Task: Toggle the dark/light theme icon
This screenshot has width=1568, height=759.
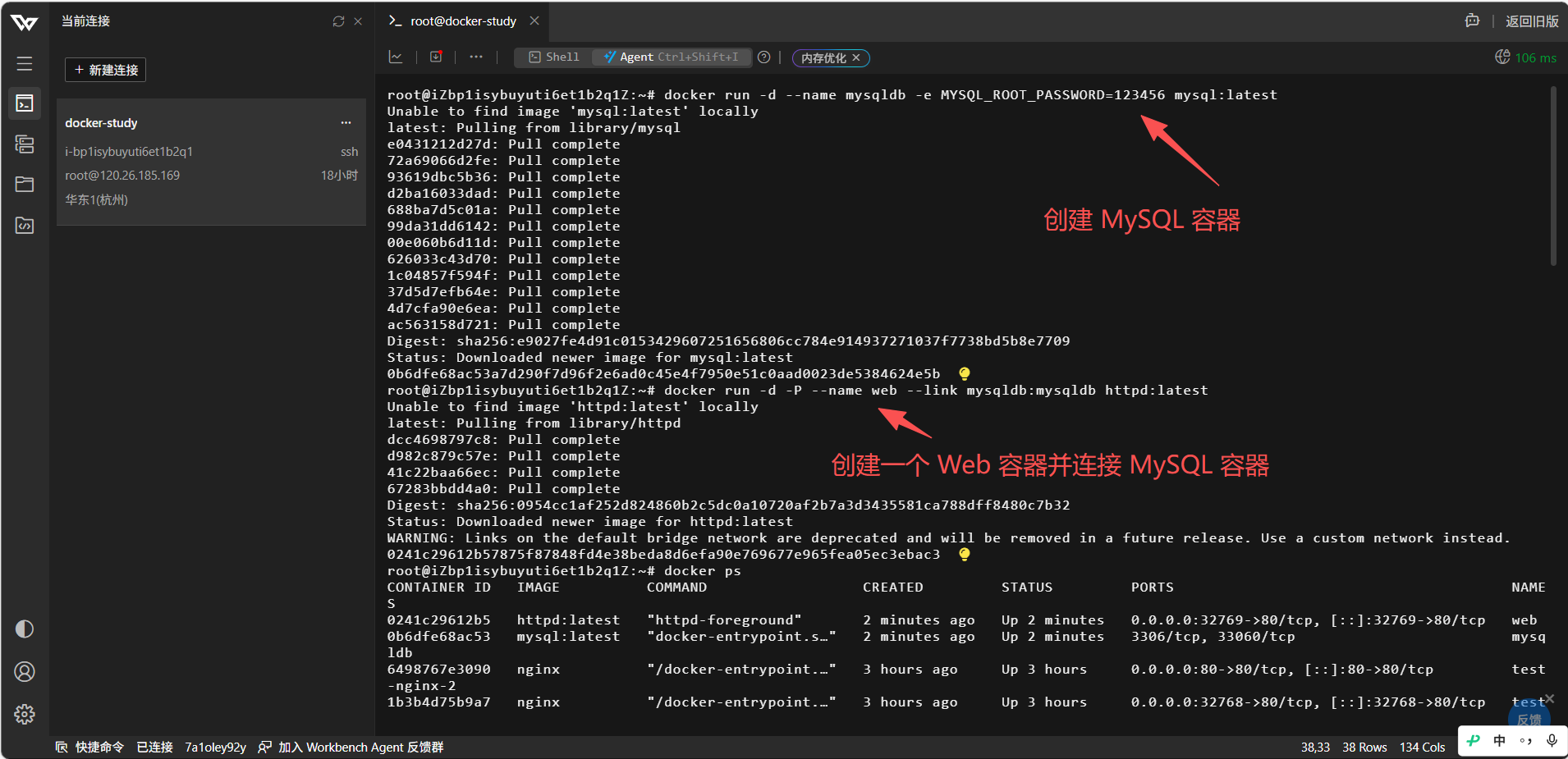Action: click(25, 629)
